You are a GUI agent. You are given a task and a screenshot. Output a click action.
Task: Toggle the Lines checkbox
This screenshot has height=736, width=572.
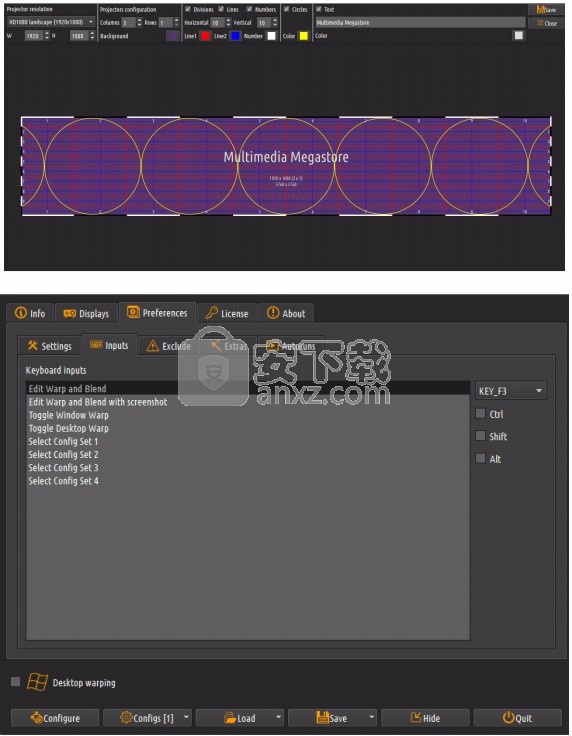coord(221,9)
